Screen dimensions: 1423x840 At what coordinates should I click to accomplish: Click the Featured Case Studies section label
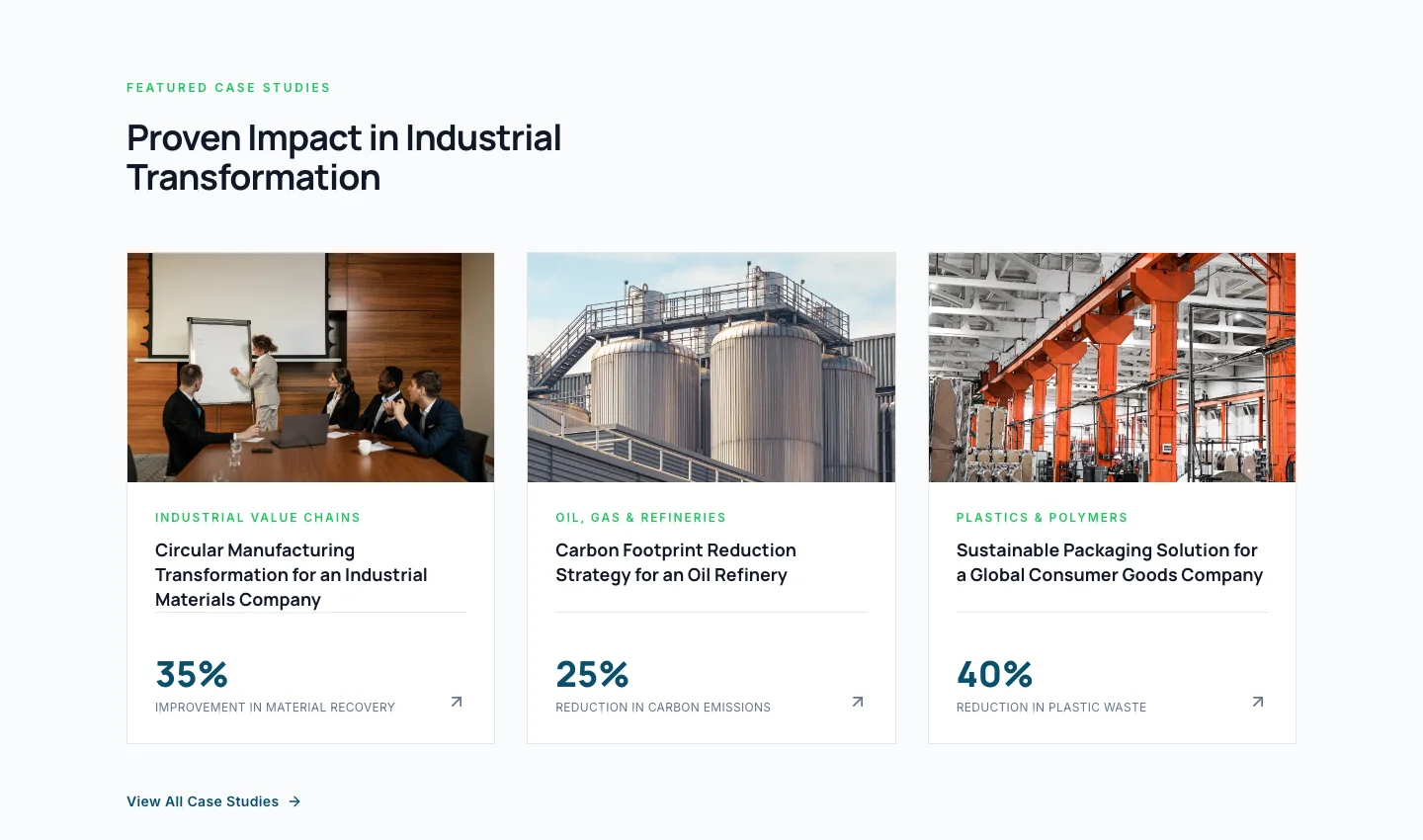click(x=228, y=88)
